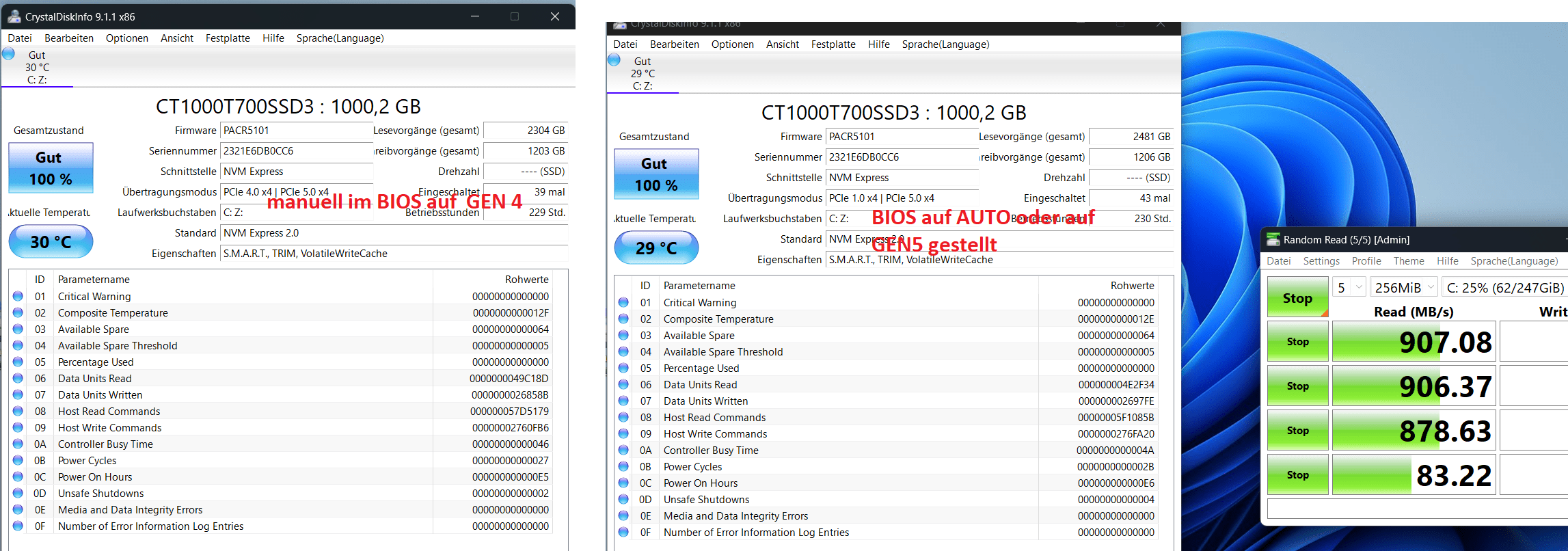Click status orb for Percentage Used in right window
This screenshot has width=1568, height=551.
[x=623, y=368]
